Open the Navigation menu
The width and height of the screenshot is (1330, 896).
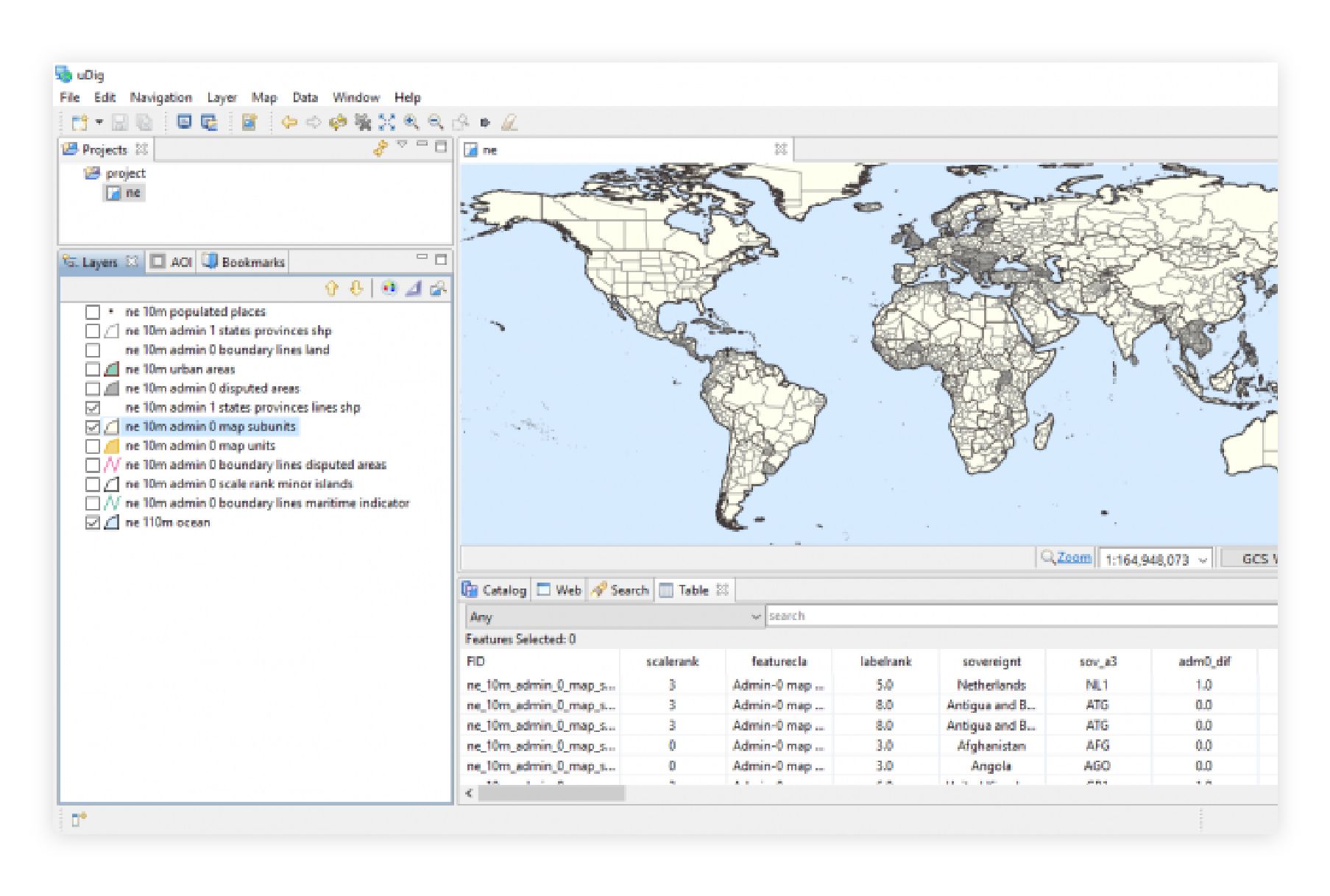161,97
